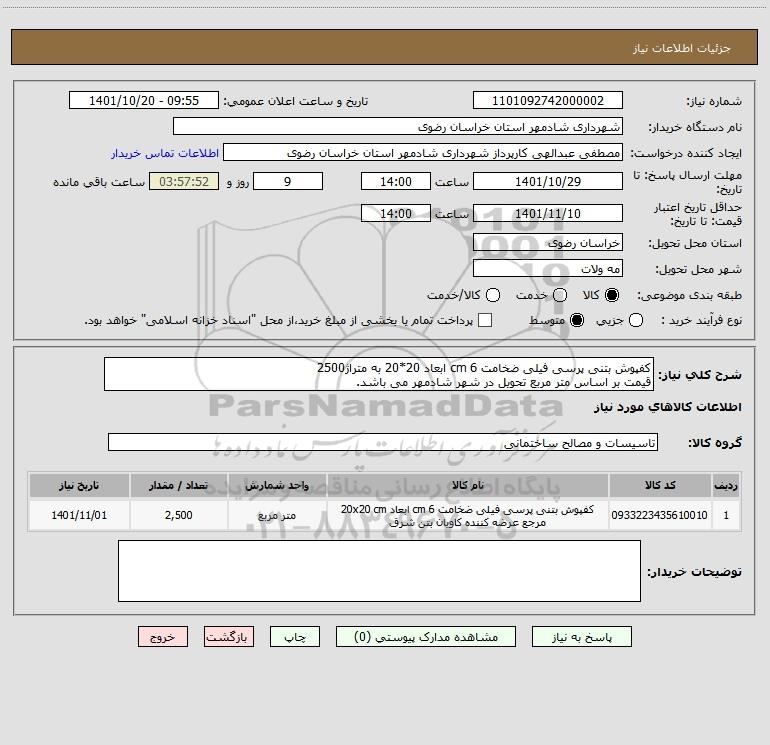Click the price validity date 1401/11/10
The height and width of the screenshot is (745, 770).
tap(548, 214)
